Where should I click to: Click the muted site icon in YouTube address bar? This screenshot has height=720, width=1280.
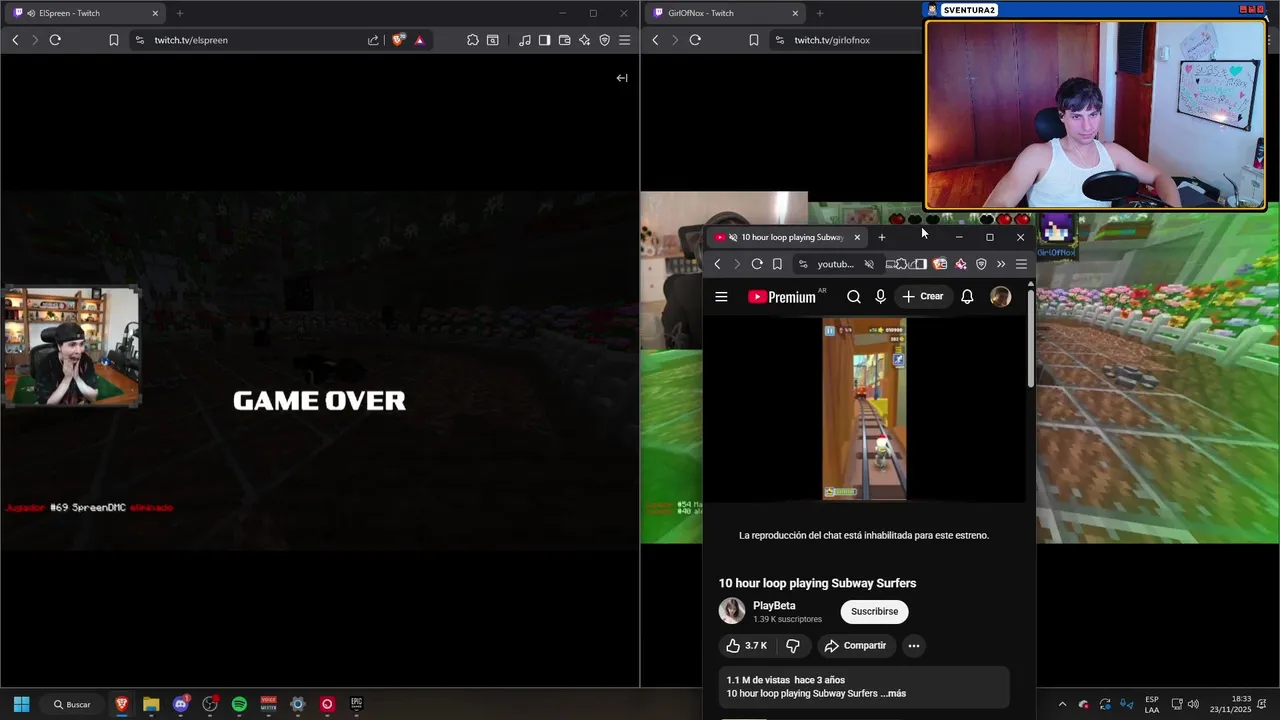869,264
